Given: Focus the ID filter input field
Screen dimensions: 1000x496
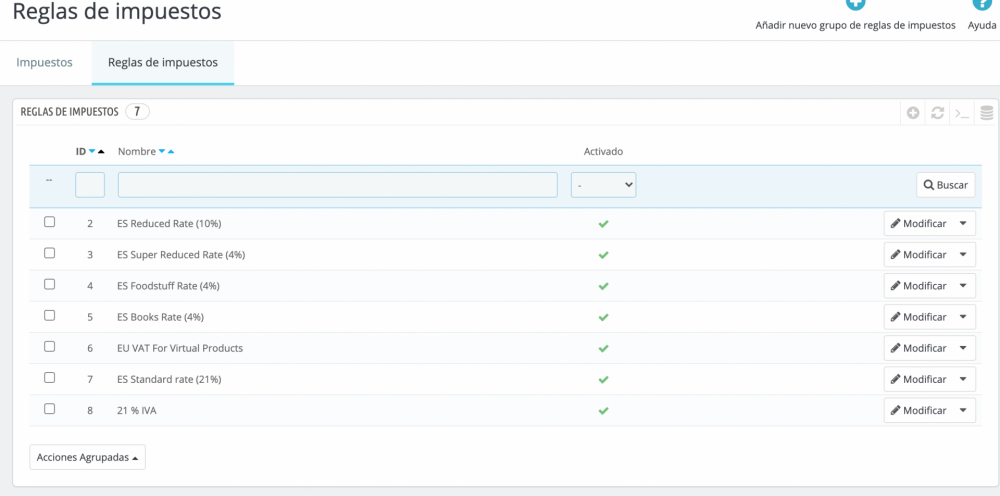Looking at the screenshot, I should (x=90, y=185).
